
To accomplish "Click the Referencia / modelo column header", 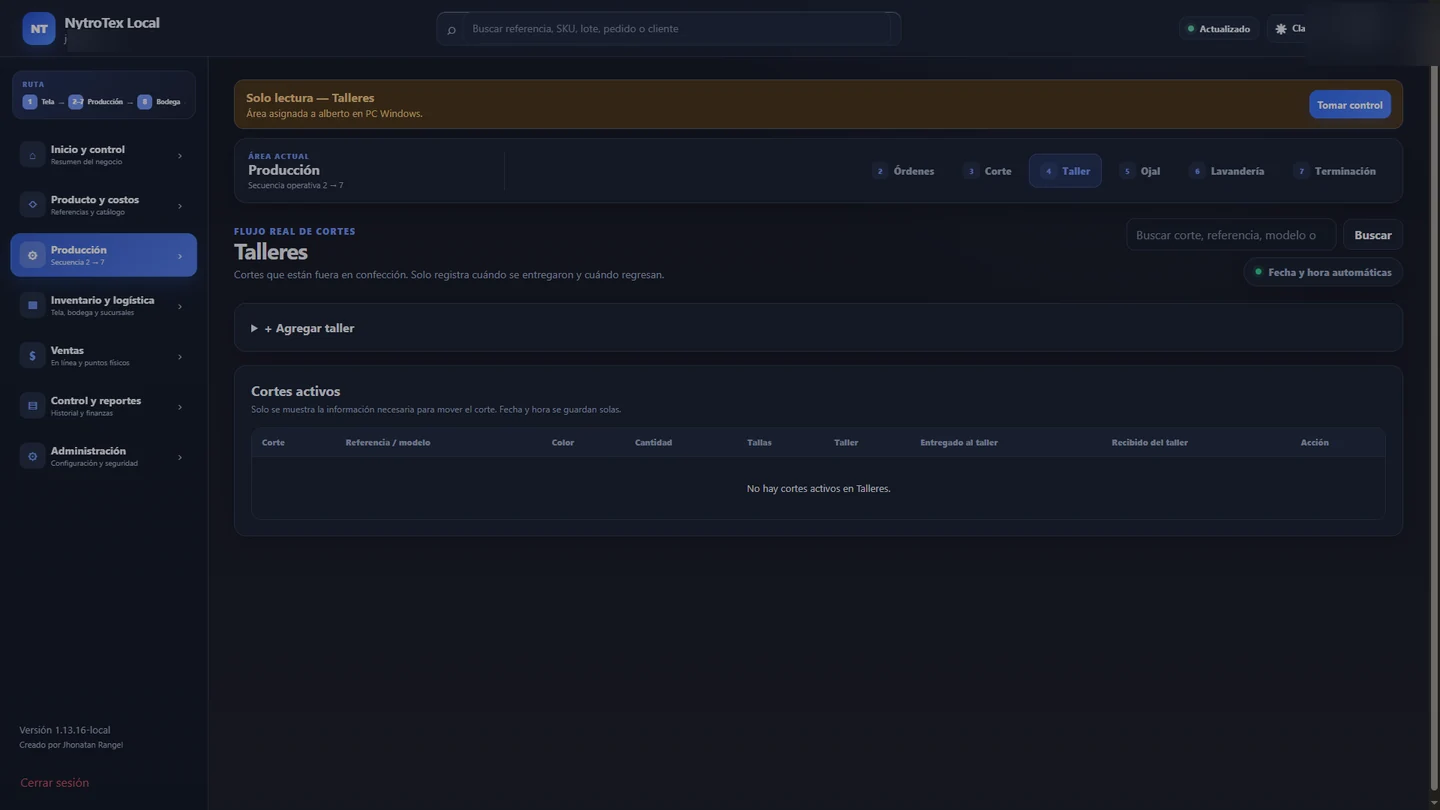I will pos(388,442).
